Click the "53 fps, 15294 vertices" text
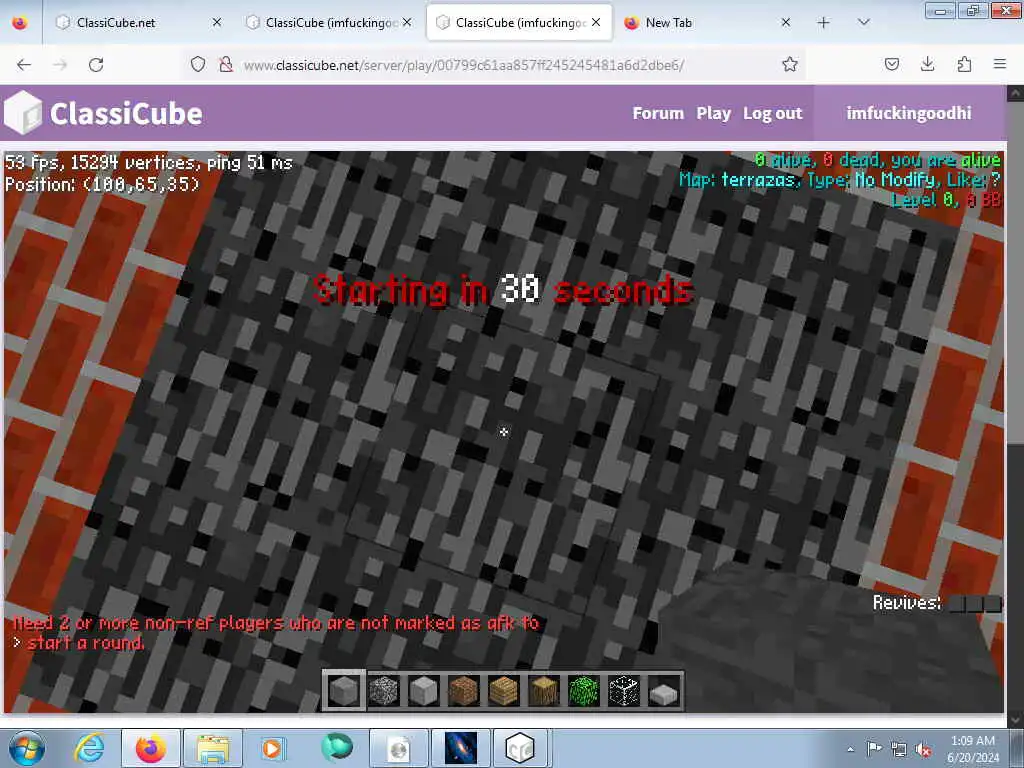1024x768 pixels. click(x=103, y=162)
